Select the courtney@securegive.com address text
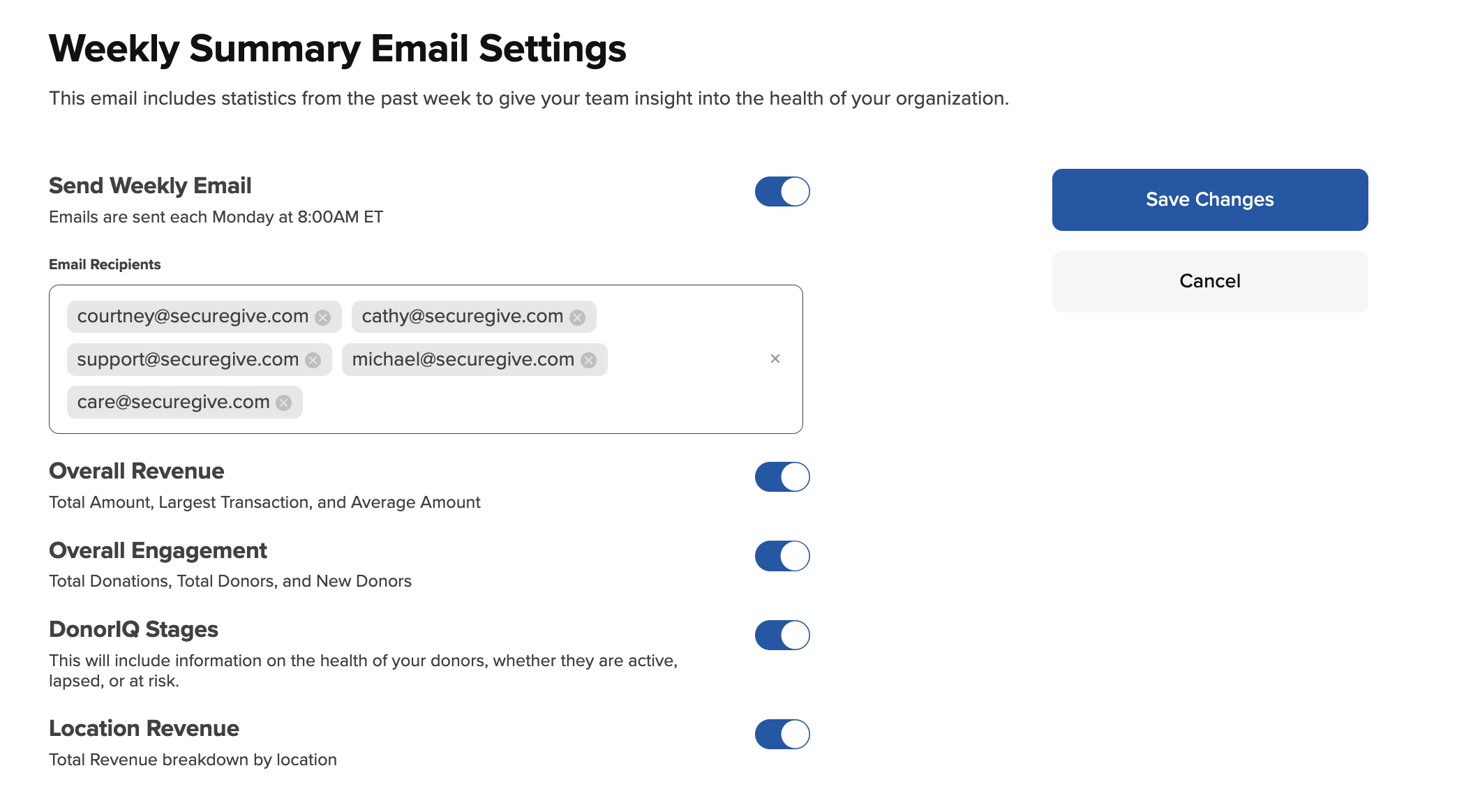The image size is (1457, 812). pyautogui.click(x=193, y=317)
